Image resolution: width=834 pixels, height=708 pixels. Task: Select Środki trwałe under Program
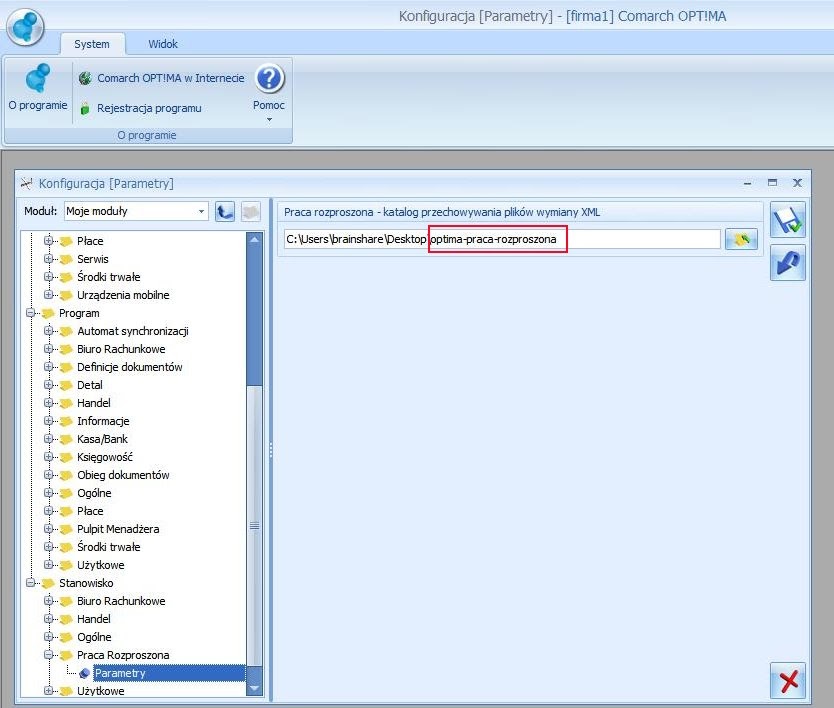coord(109,547)
